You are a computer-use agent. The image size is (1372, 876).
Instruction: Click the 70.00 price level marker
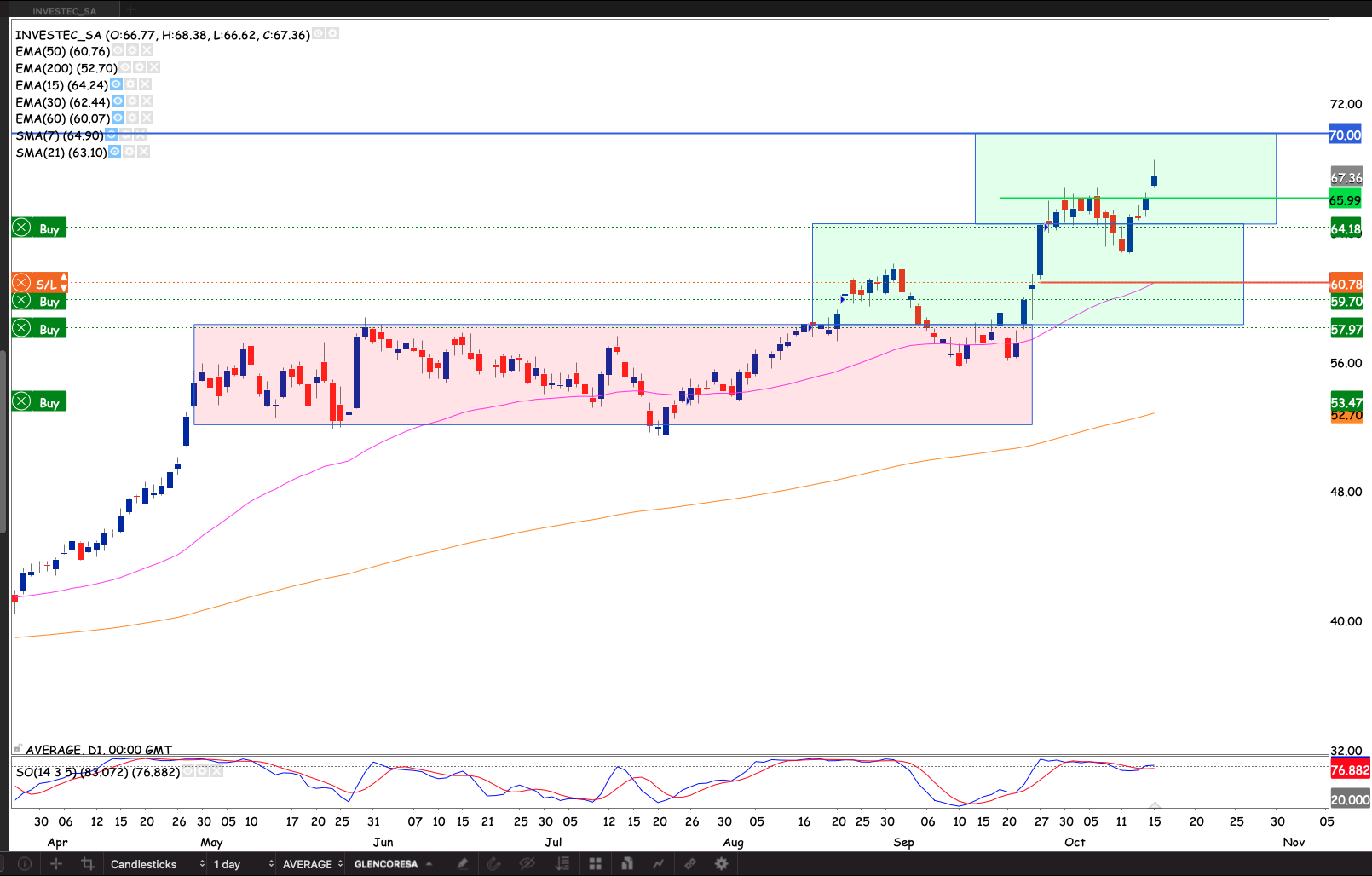tap(1346, 135)
